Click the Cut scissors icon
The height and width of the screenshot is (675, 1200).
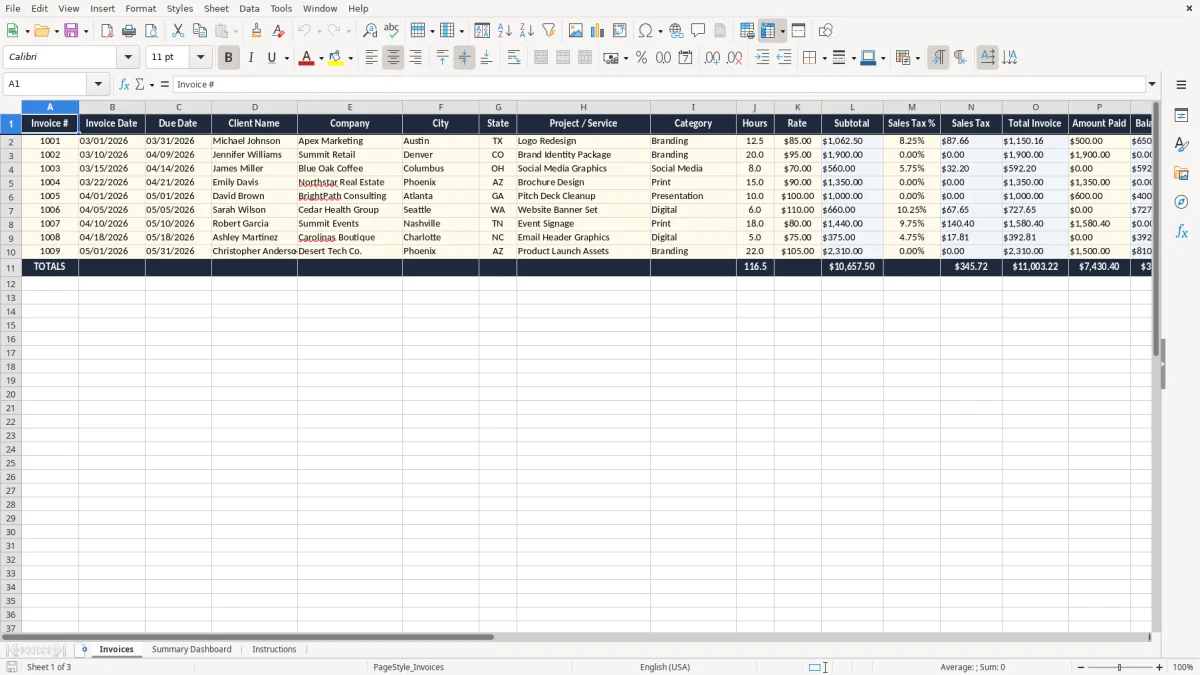178,31
